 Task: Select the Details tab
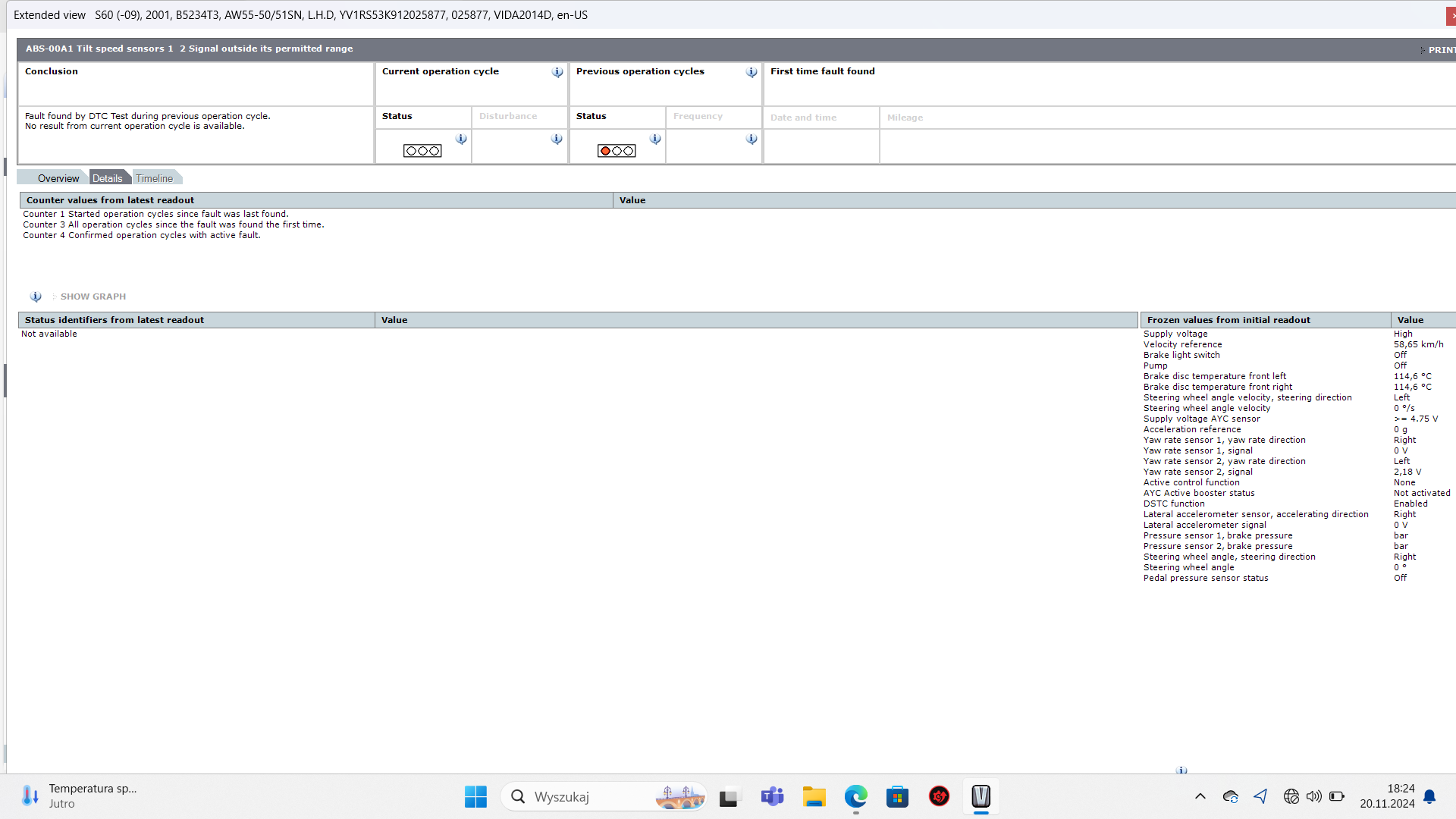tap(108, 178)
